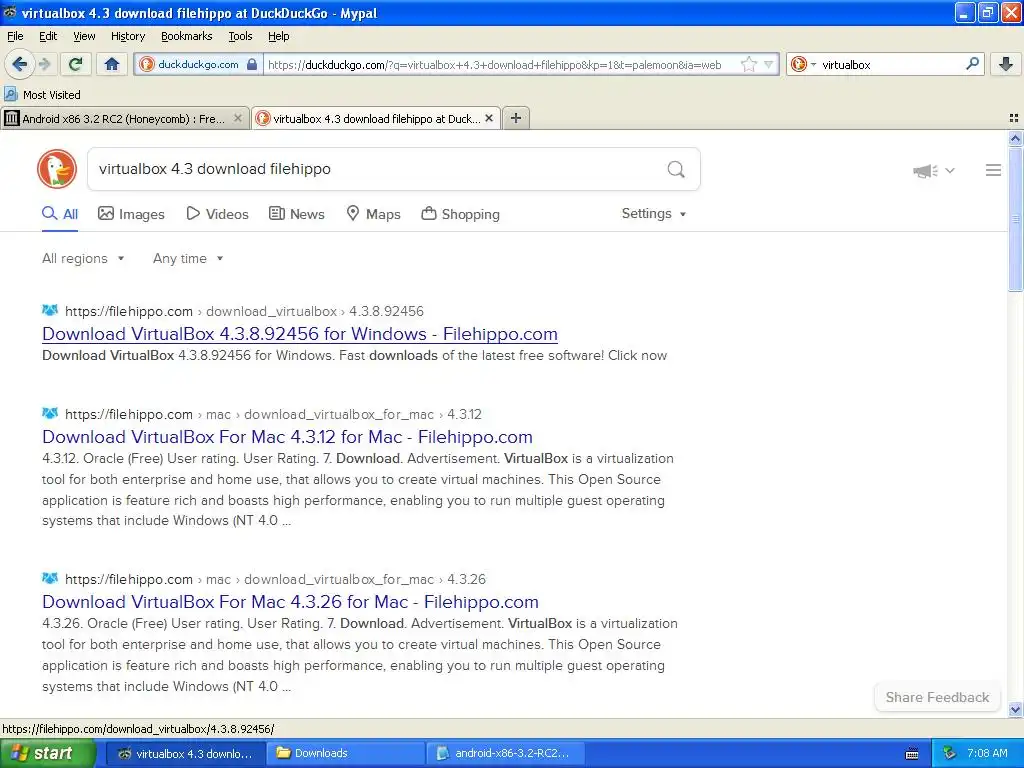Open the Tools menu
Viewport: 1024px width, 768px height.
(x=240, y=36)
